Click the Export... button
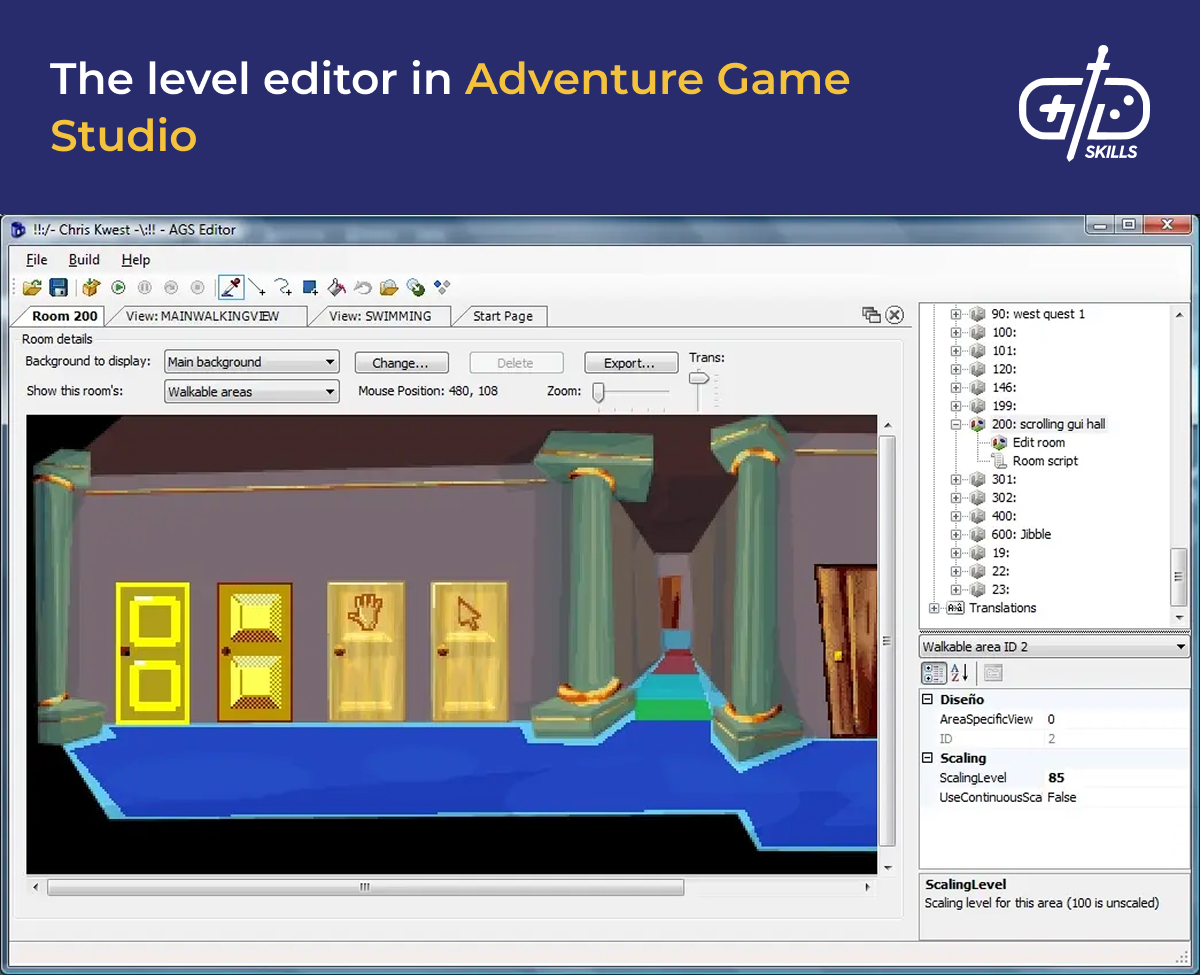Image resolution: width=1200 pixels, height=975 pixels. point(631,361)
